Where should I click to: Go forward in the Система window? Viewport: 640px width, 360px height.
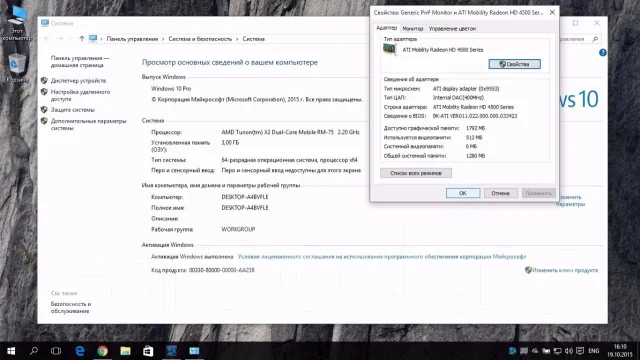tap(60, 39)
